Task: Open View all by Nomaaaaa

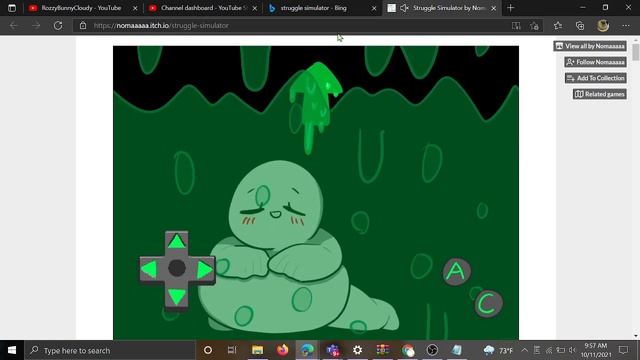Action: [590, 46]
